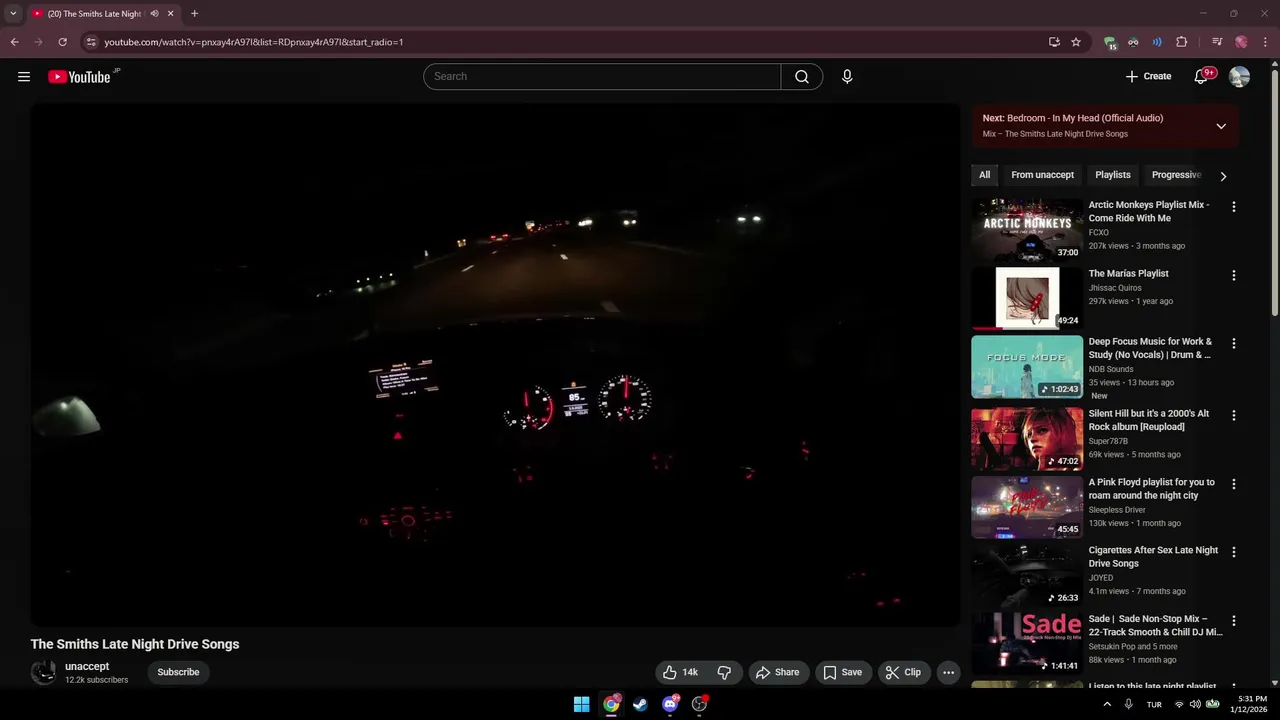The width and height of the screenshot is (1280, 720).
Task: Open the Arctic Monkeys Playlist Mix thumbnail
Action: click(1027, 229)
